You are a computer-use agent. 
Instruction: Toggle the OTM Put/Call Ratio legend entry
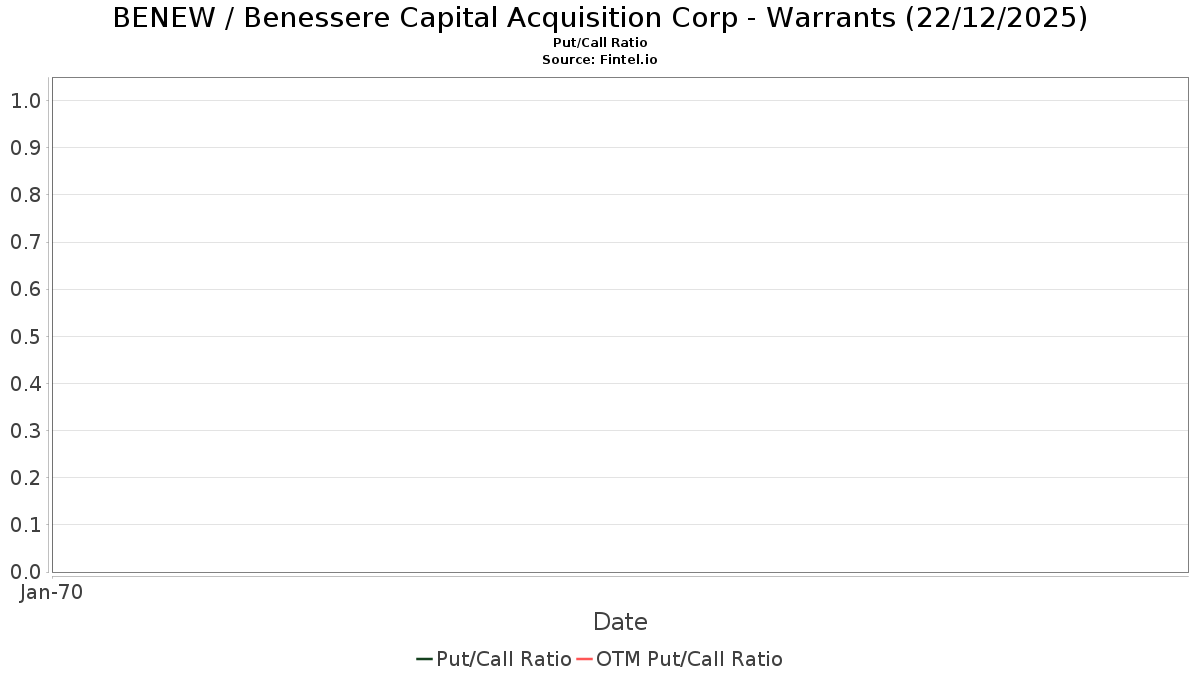point(689,659)
